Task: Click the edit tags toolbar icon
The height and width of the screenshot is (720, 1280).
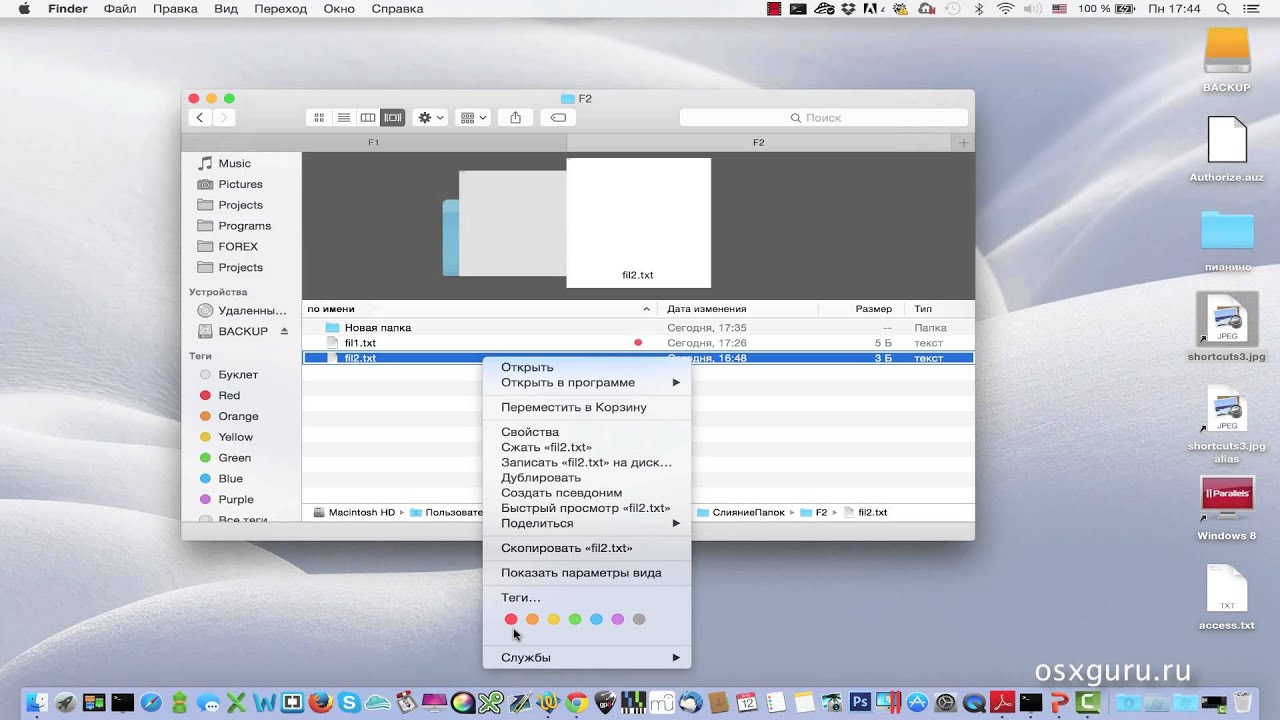Action: (558, 118)
